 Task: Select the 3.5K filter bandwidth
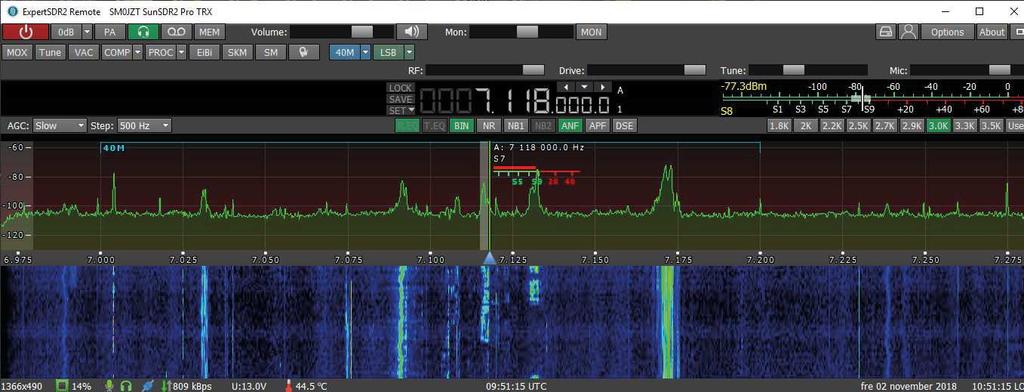991,125
